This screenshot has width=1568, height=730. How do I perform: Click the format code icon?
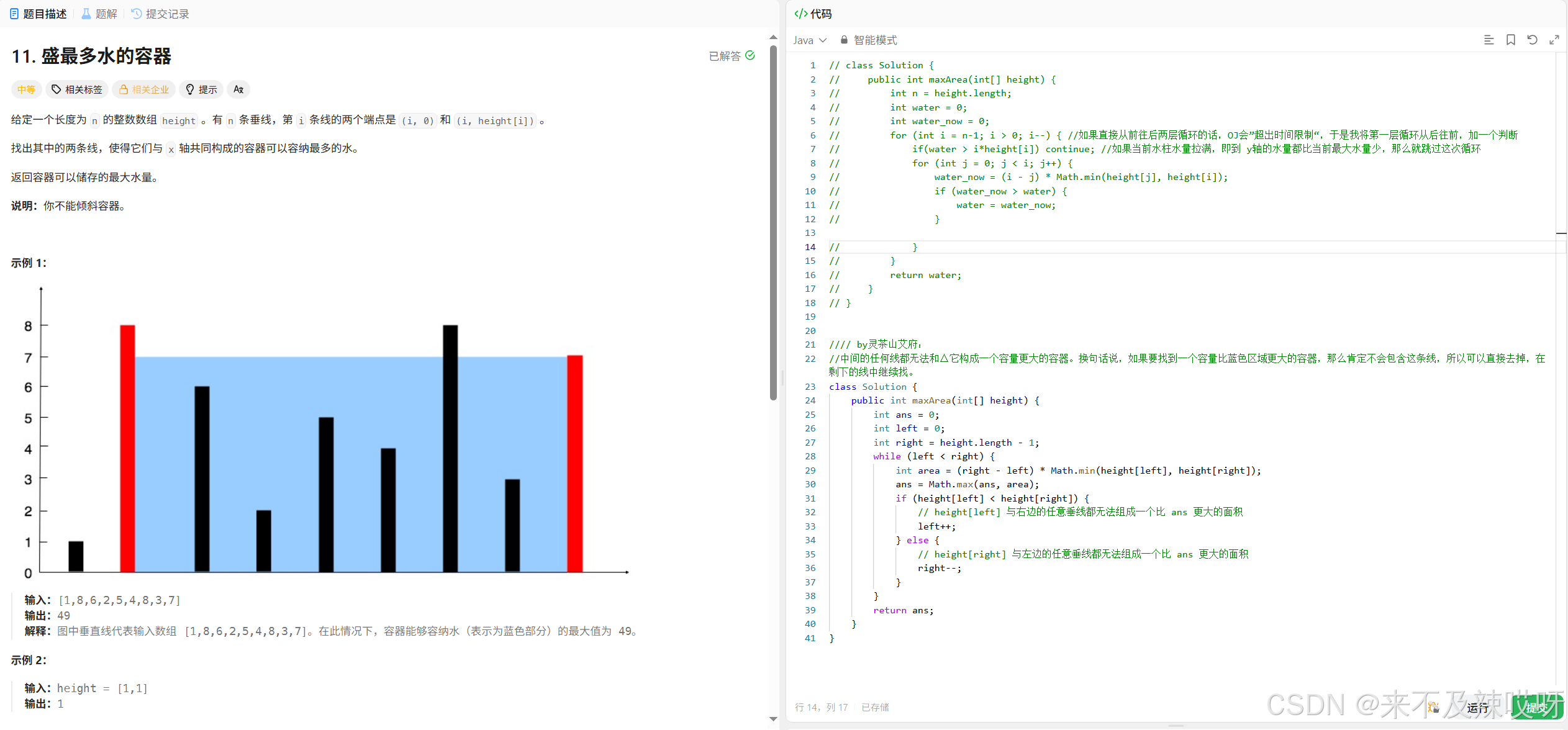pyautogui.click(x=1489, y=40)
